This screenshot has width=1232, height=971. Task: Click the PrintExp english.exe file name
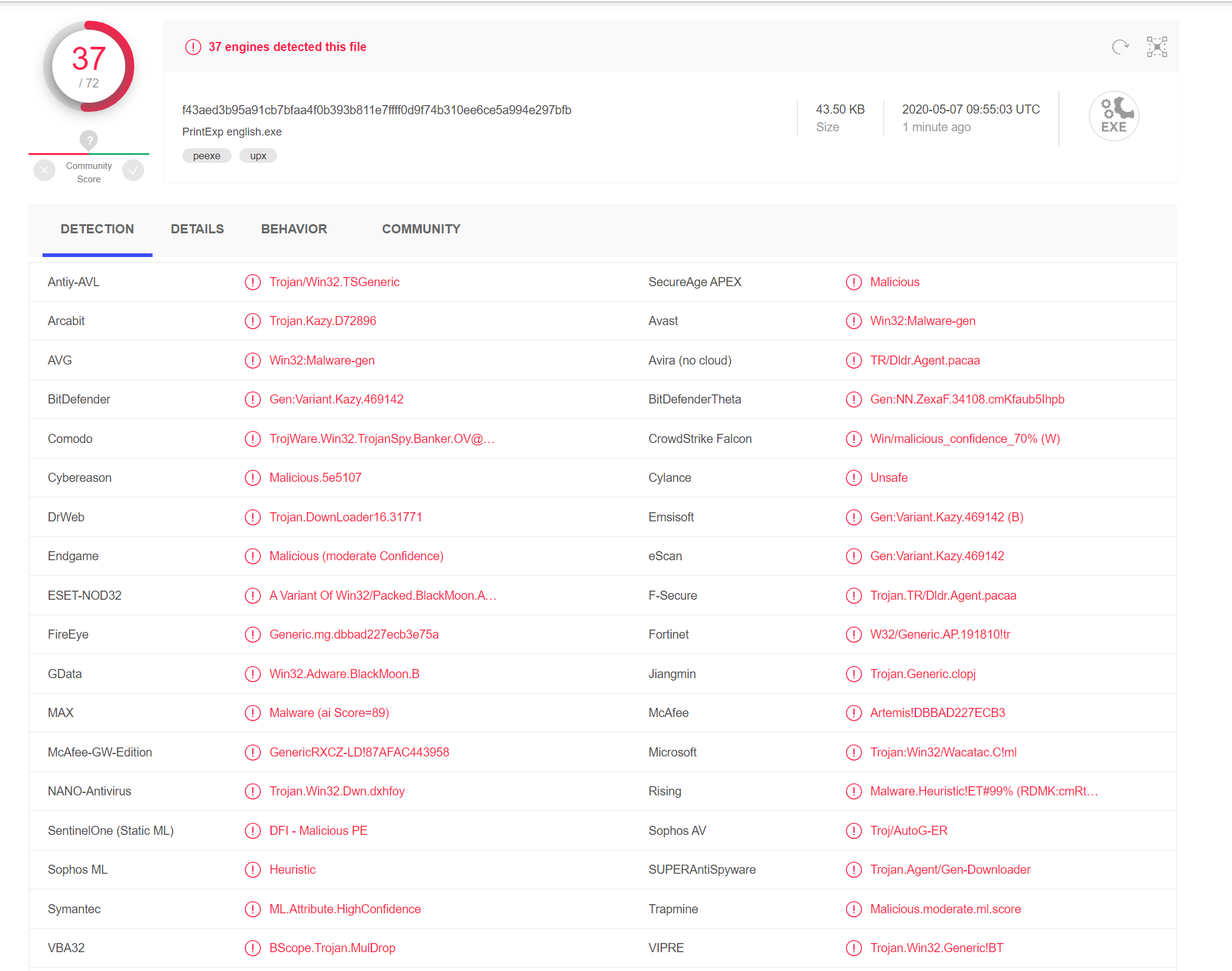pos(232,132)
